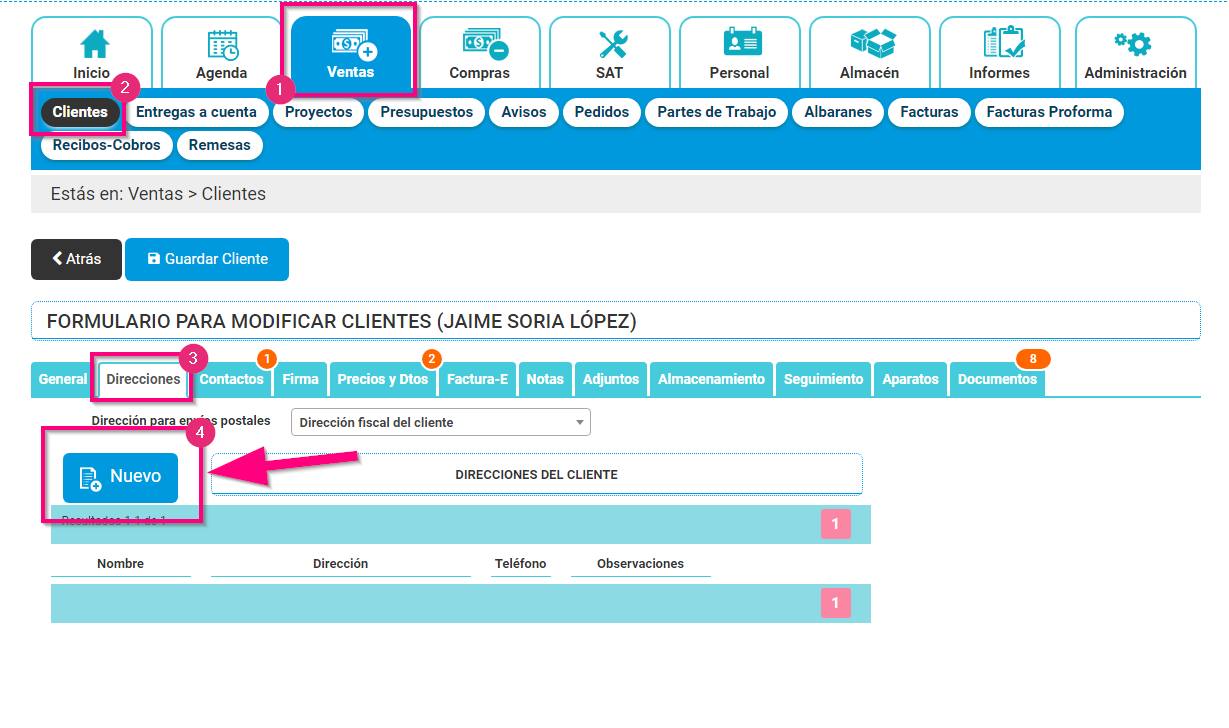Switch to the Direcciones tab
The height and width of the screenshot is (728, 1229).
[x=141, y=379]
